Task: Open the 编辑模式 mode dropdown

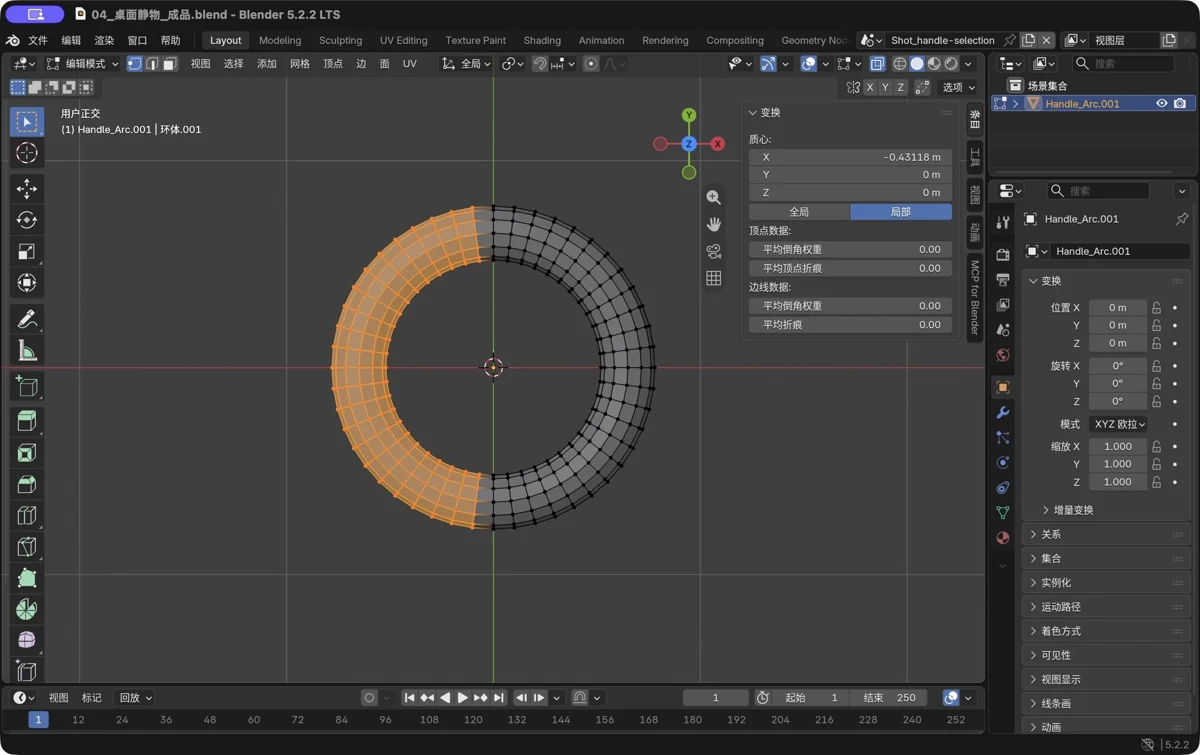Action: click(x=82, y=64)
